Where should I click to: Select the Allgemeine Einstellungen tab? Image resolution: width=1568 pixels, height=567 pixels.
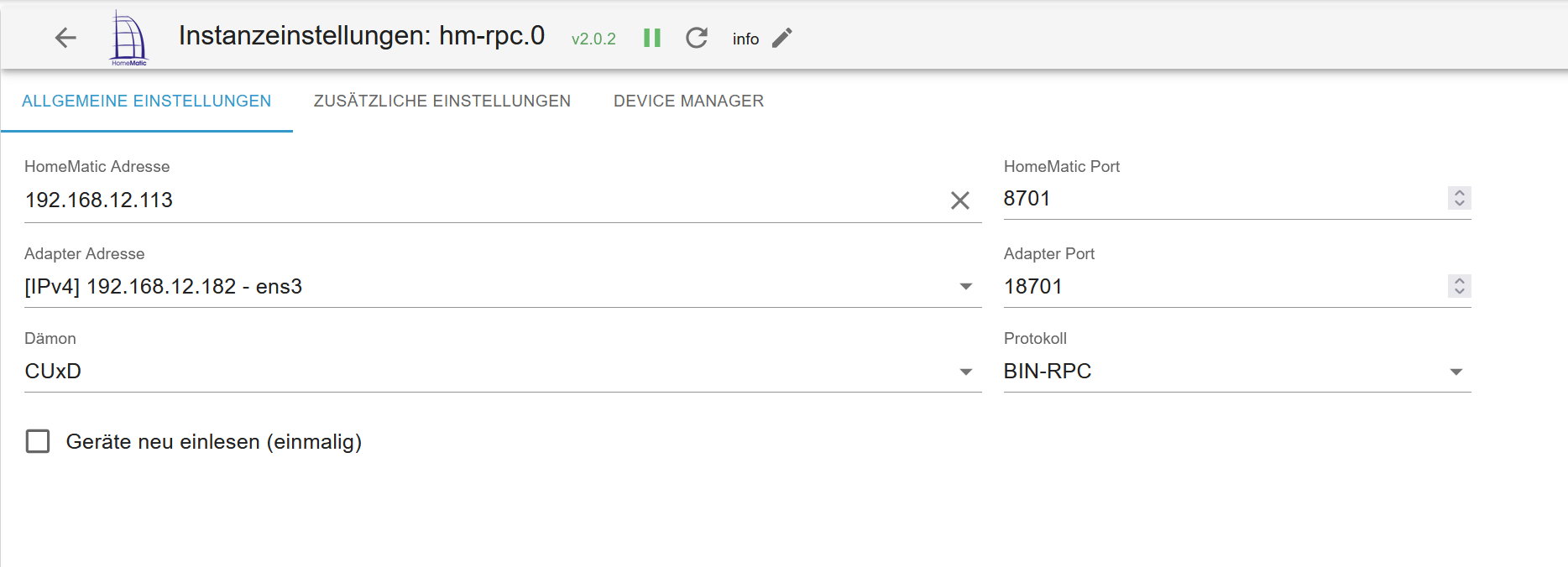point(147,101)
